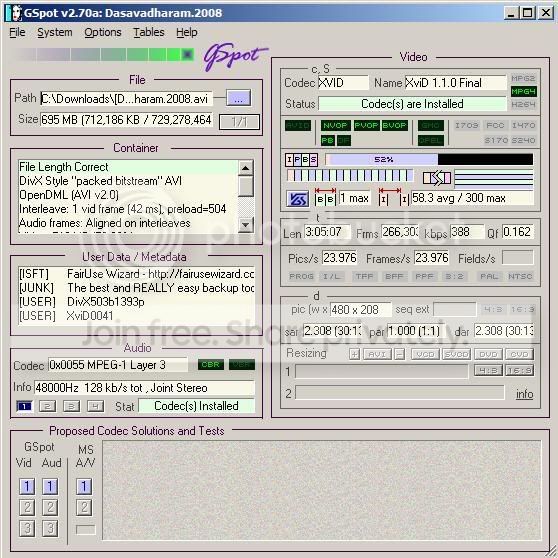Click GSpot Aud test button 3

point(50,528)
